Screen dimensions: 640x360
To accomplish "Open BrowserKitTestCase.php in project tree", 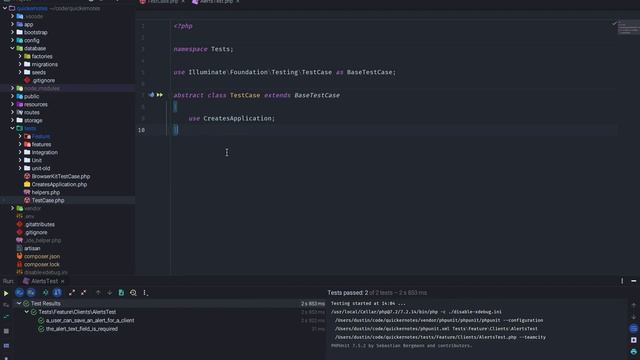I will (x=61, y=176).
